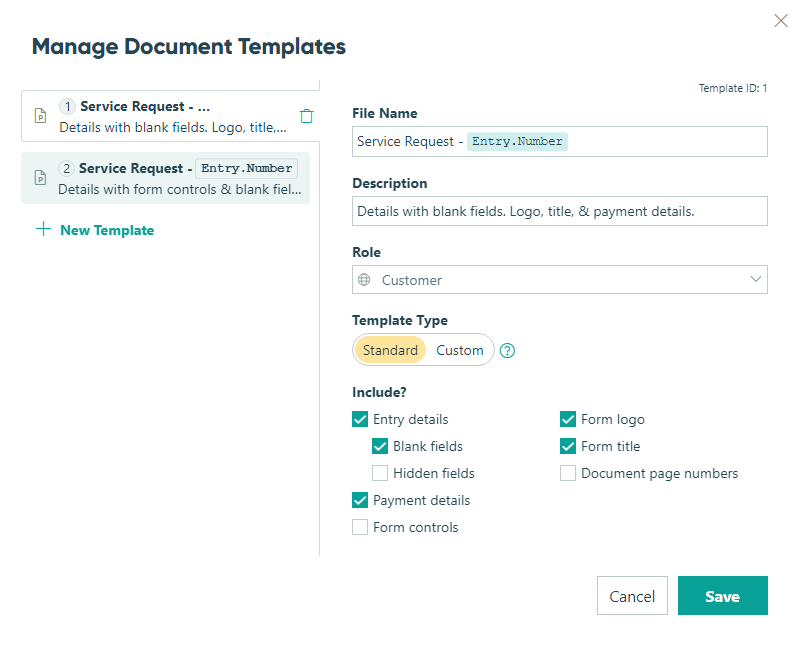Close the Manage Document Templates dialog

click(781, 21)
